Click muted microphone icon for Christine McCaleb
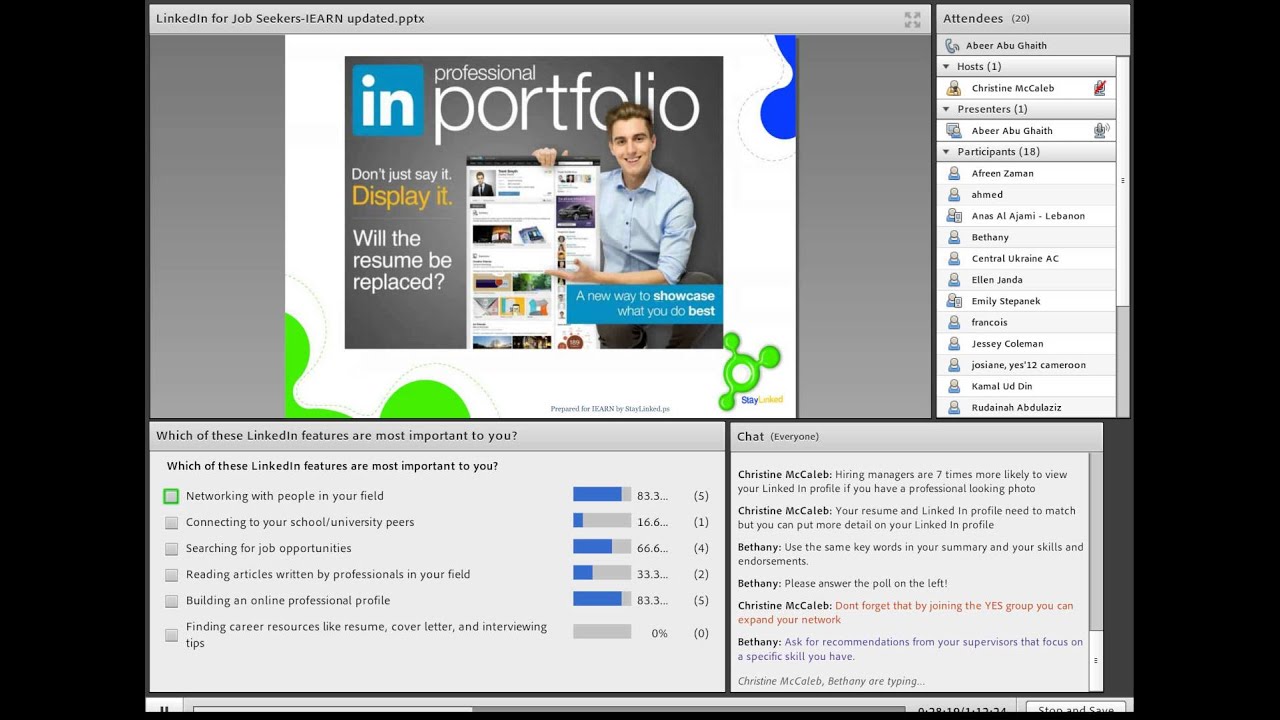Screen dimensions: 1280x720 1100,88
